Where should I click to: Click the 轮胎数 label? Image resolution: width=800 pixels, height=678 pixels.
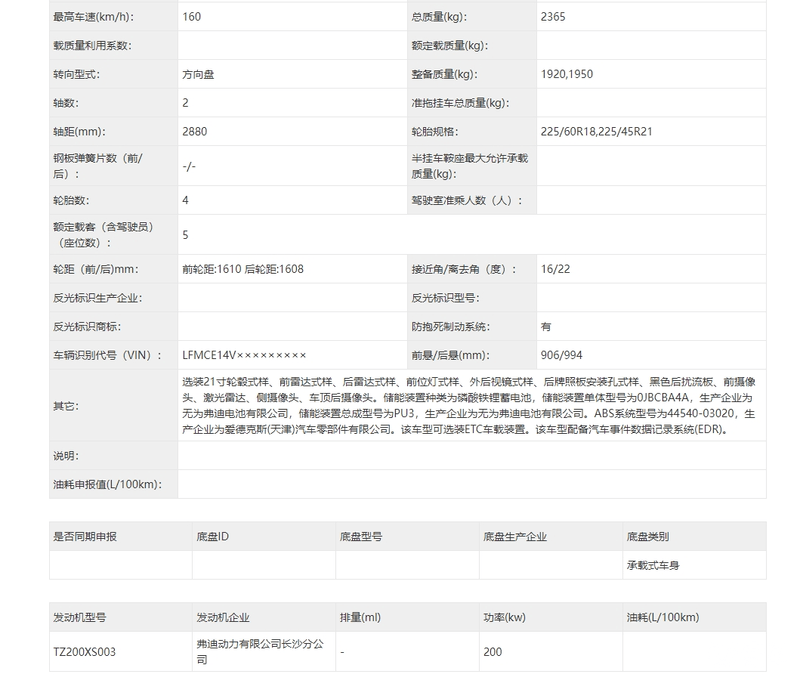coord(71,200)
